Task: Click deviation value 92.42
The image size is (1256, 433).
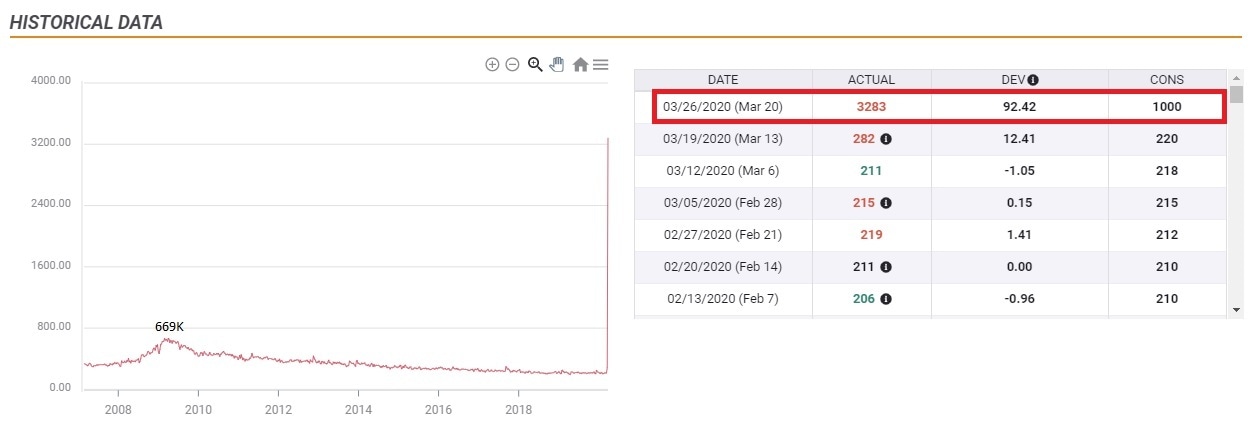Action: pos(1019,107)
